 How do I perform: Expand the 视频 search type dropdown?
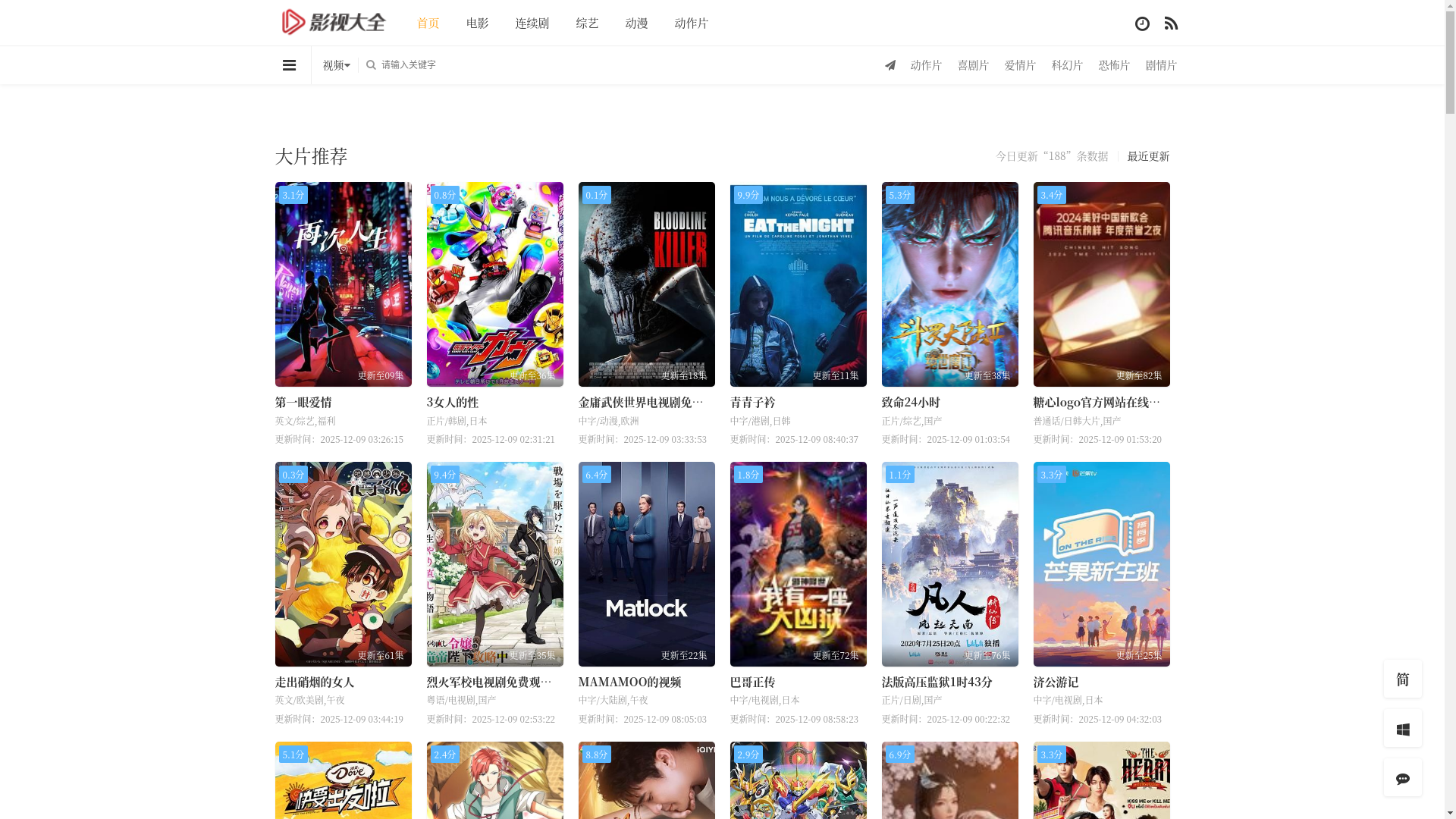(336, 66)
